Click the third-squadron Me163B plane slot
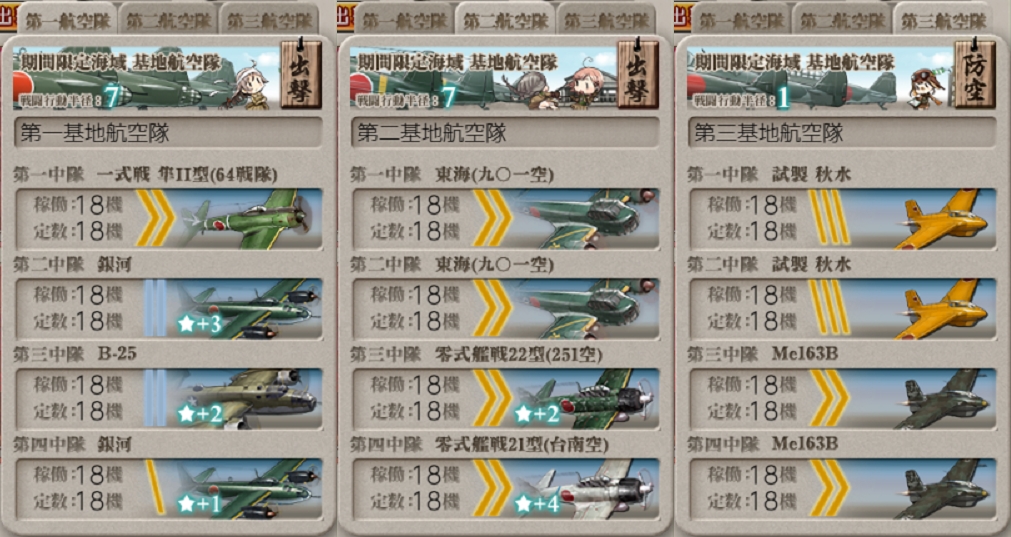 [x=843, y=398]
